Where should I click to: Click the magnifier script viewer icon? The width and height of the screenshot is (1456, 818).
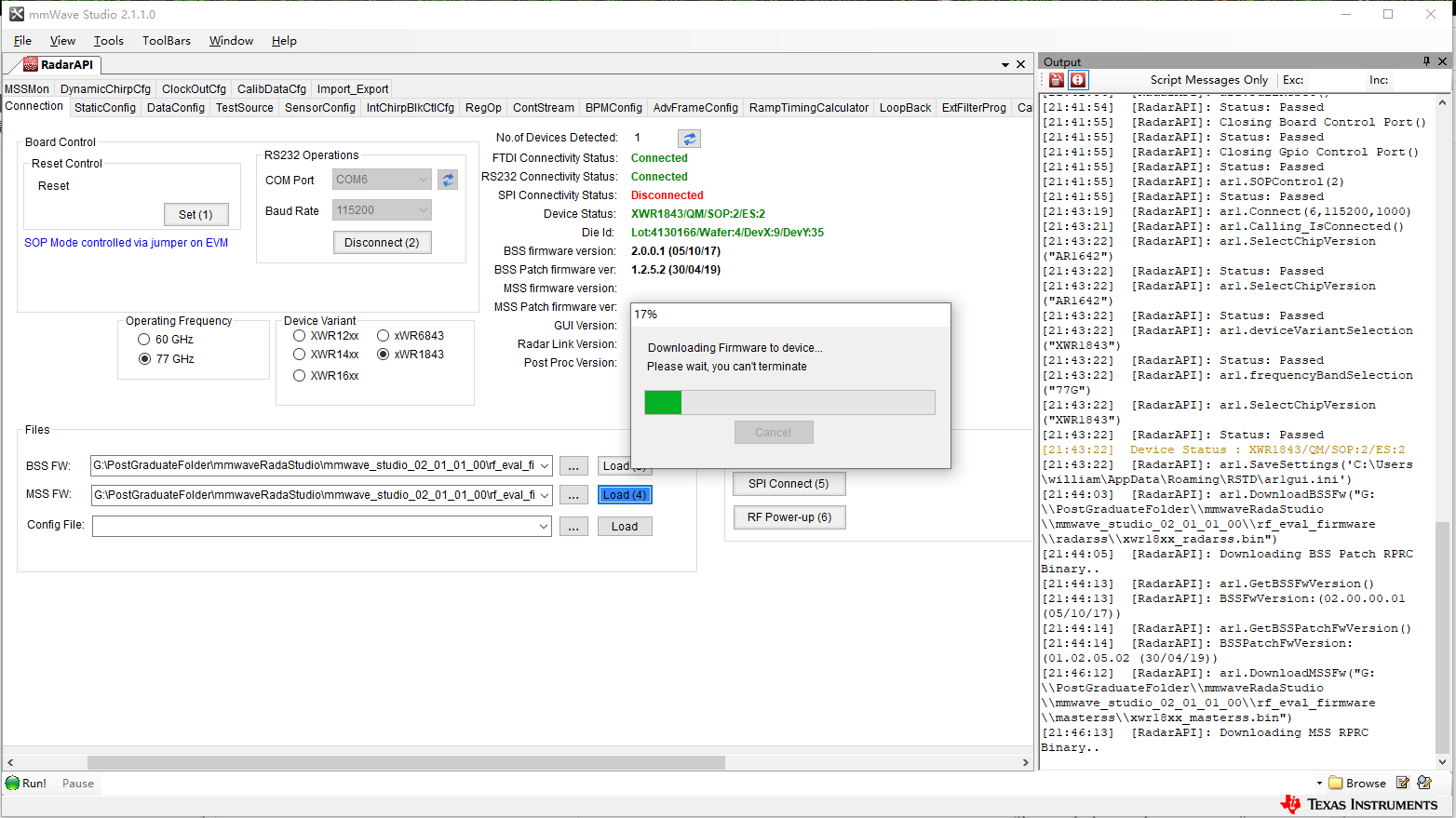tap(1423, 784)
